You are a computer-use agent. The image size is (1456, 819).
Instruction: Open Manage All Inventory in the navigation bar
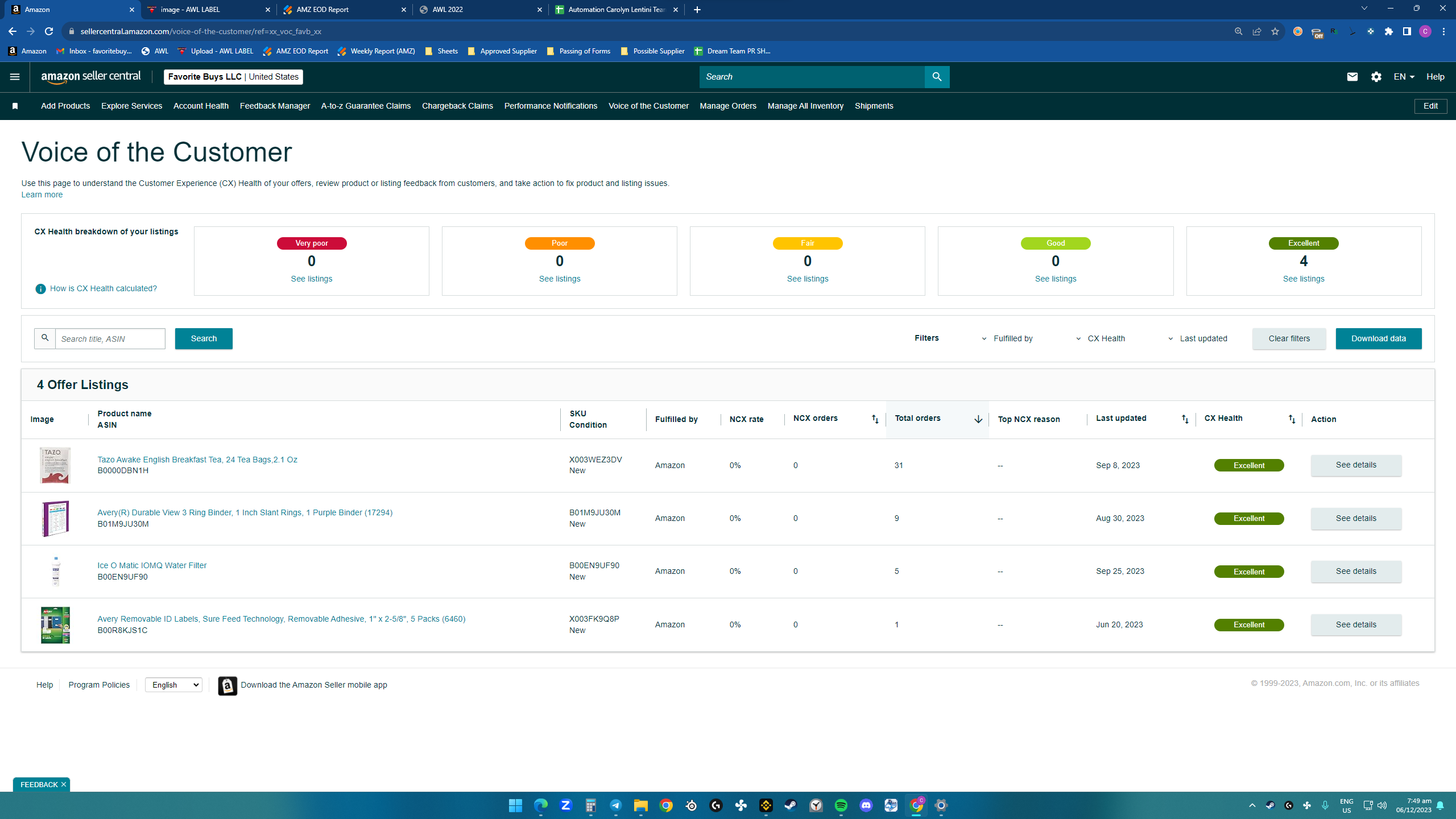pos(805,106)
